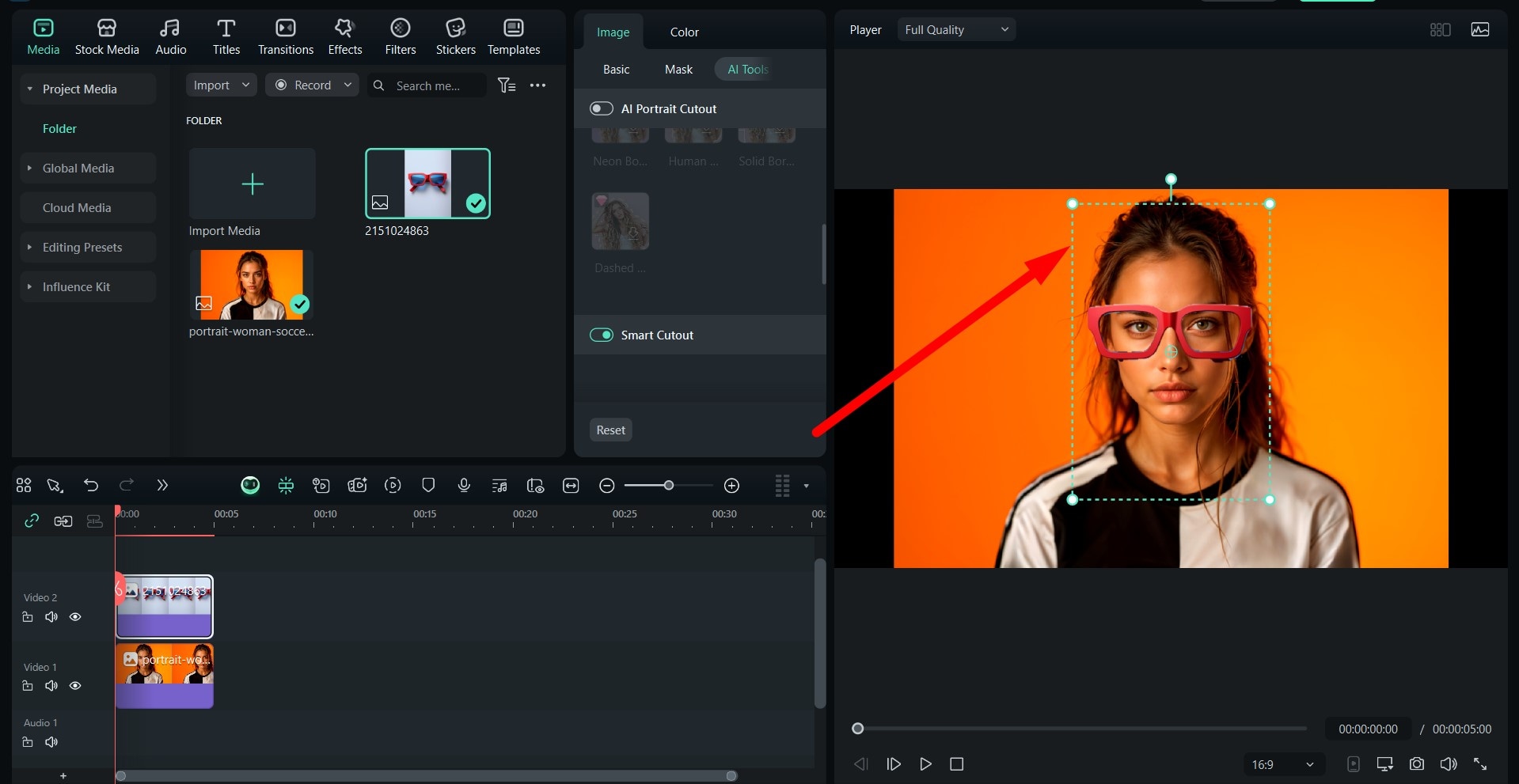1519x784 pixels.
Task: Open the timeline layout grid icon
Action: 24,485
